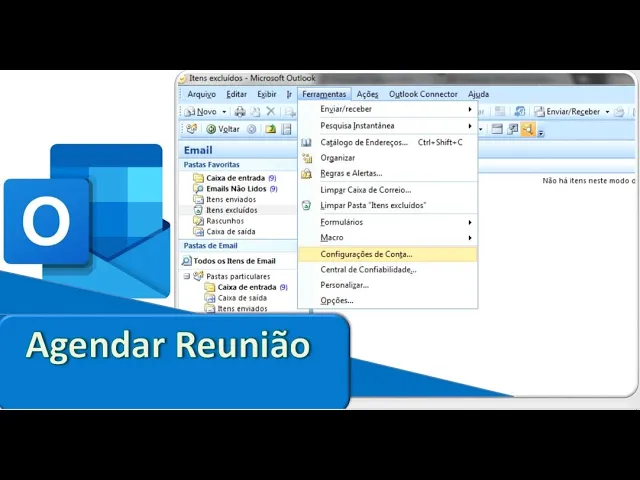Open the toolbar options overflow arrow

(x=541, y=133)
